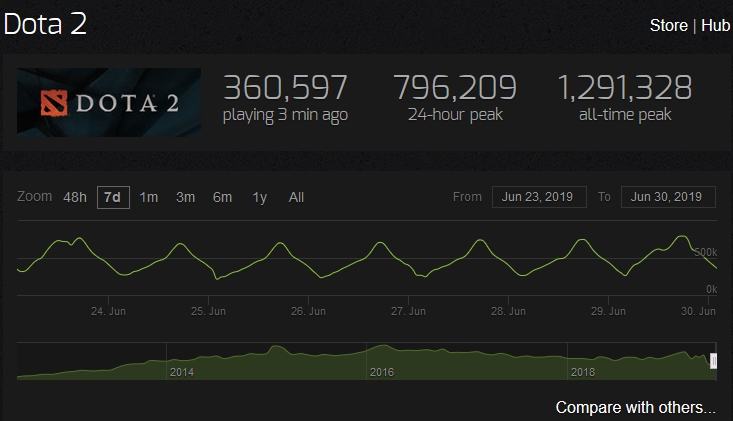This screenshot has height=421, width=733.
Task: Click 2016 in the navigator timeline
Action: [x=382, y=372]
